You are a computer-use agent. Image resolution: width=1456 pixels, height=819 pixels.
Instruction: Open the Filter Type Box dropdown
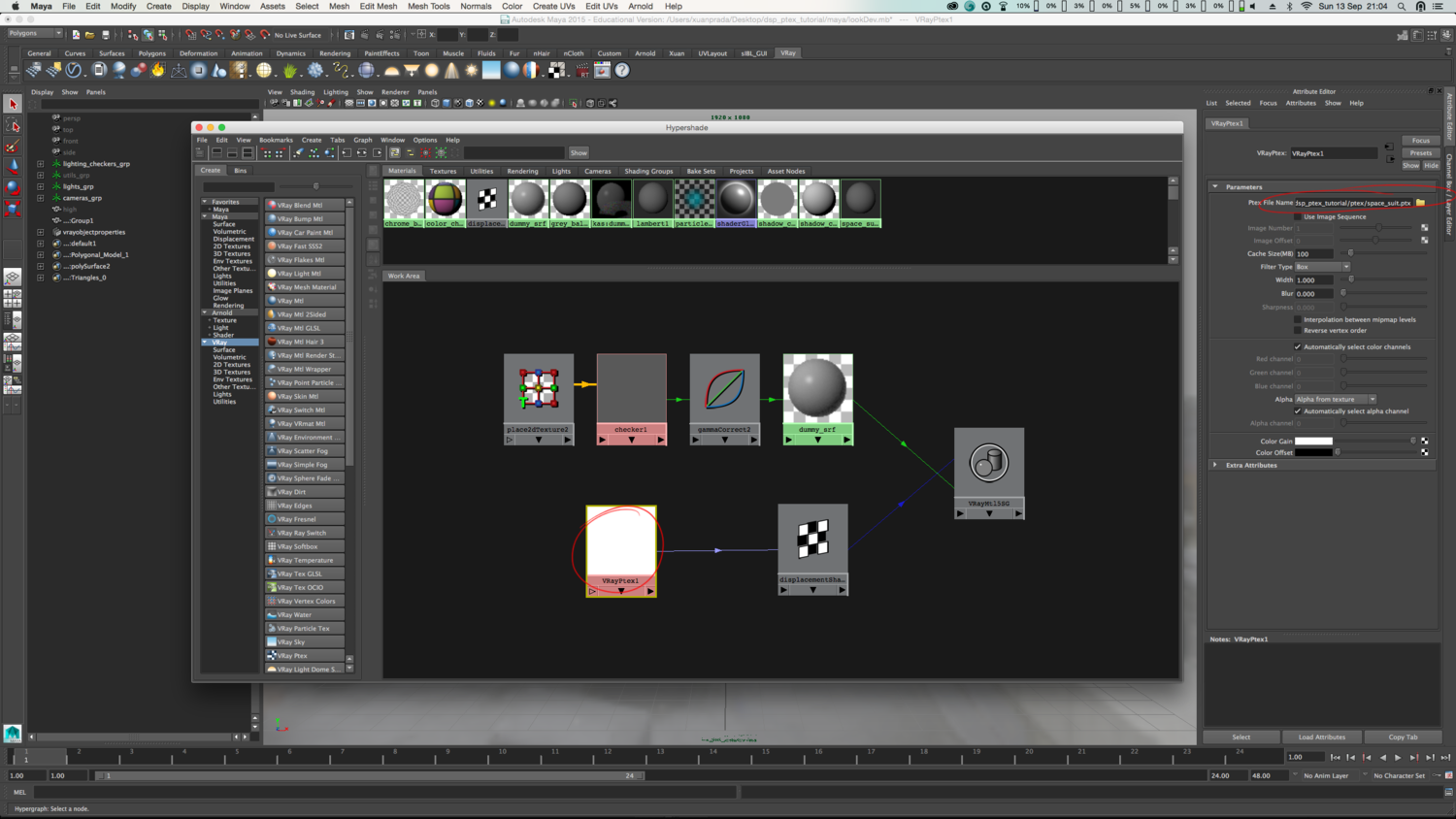click(x=1322, y=266)
